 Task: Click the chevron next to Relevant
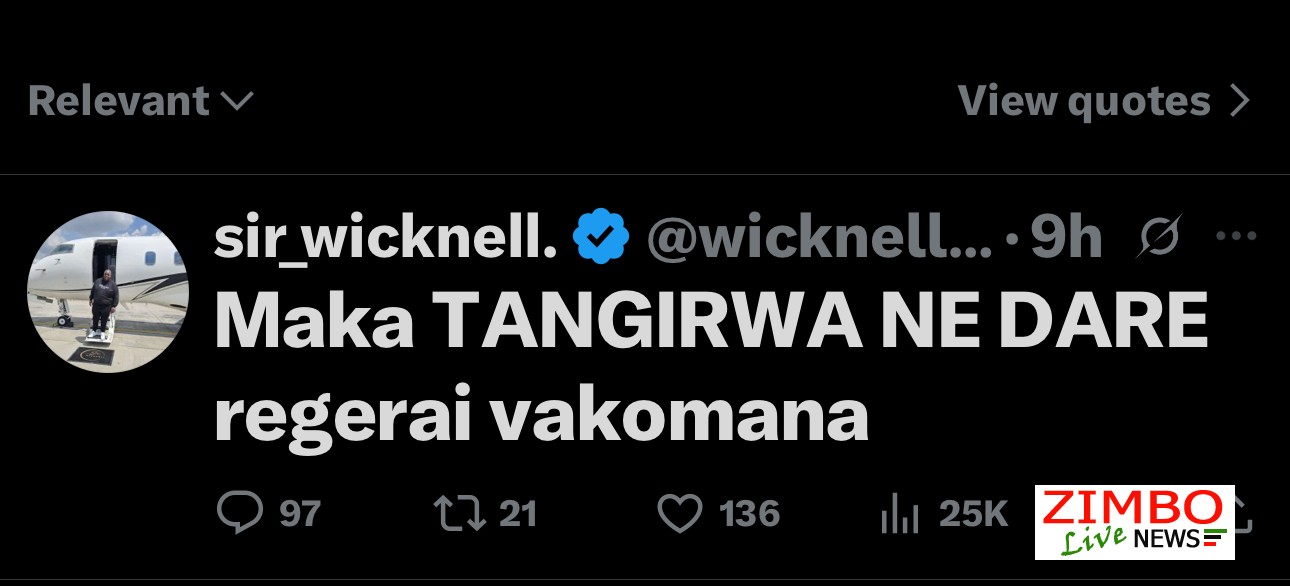tap(236, 102)
